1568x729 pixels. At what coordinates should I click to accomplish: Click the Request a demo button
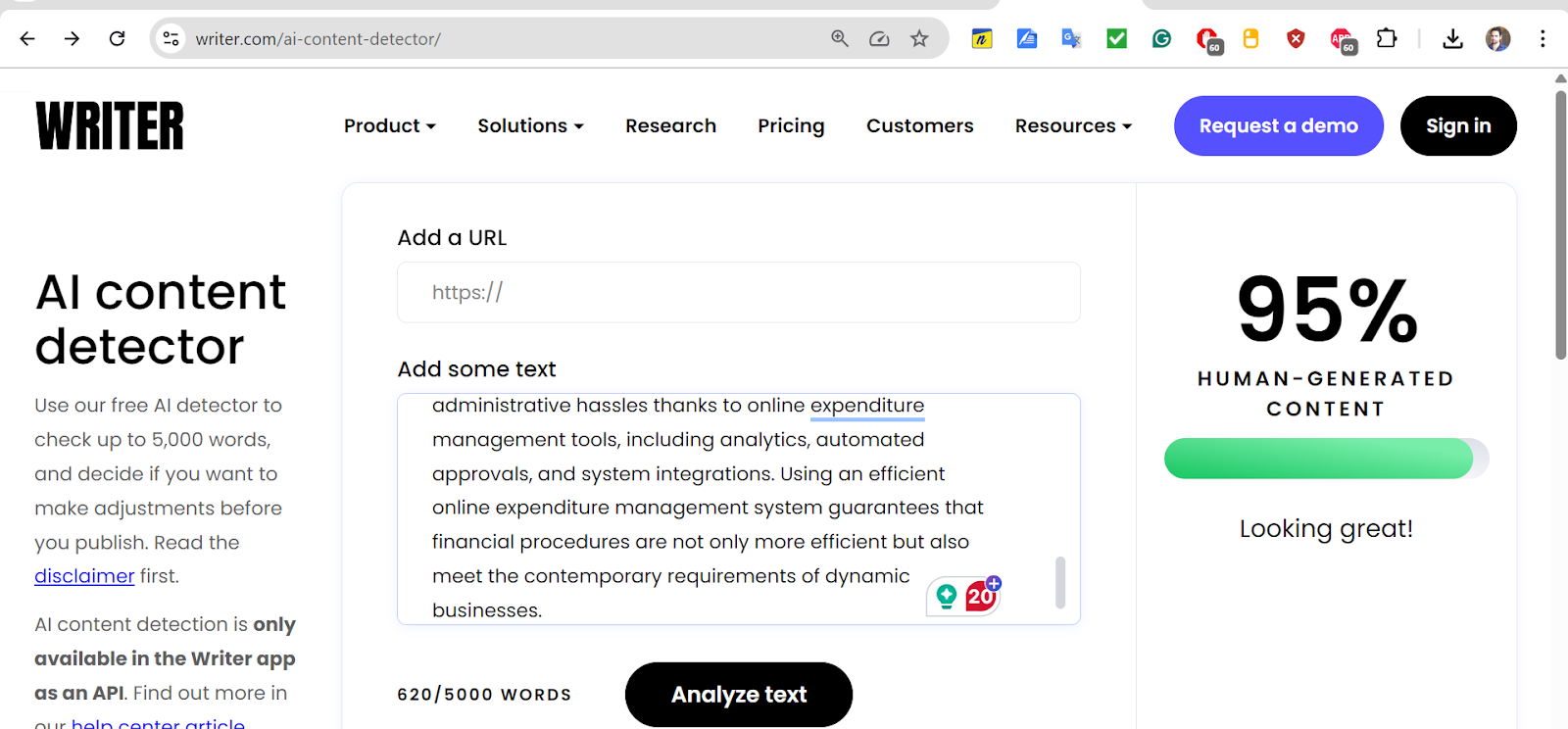point(1278,126)
